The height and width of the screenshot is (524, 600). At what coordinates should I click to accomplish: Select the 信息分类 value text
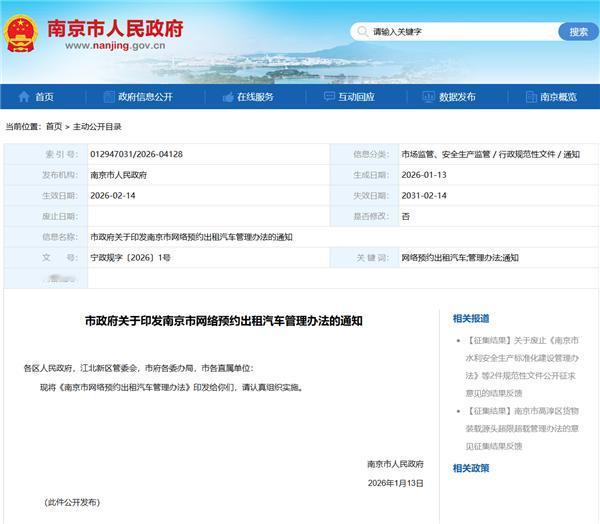[491, 154]
